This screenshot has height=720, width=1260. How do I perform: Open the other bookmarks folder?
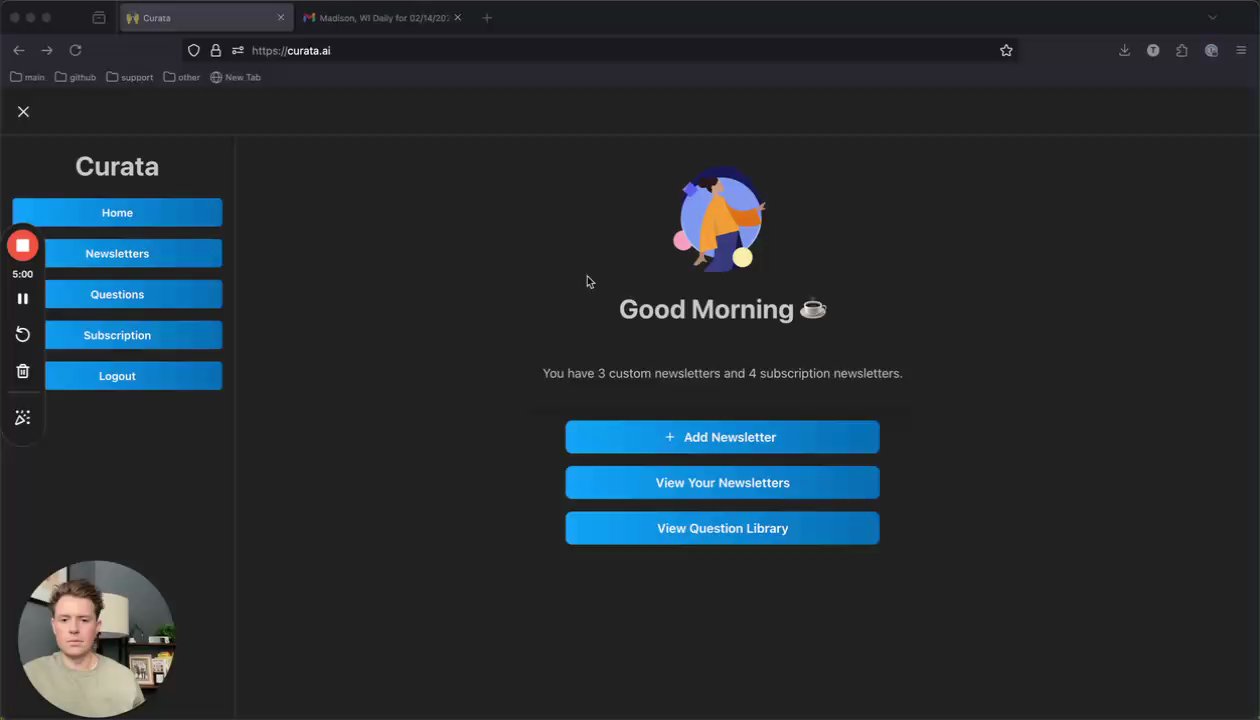coord(182,77)
